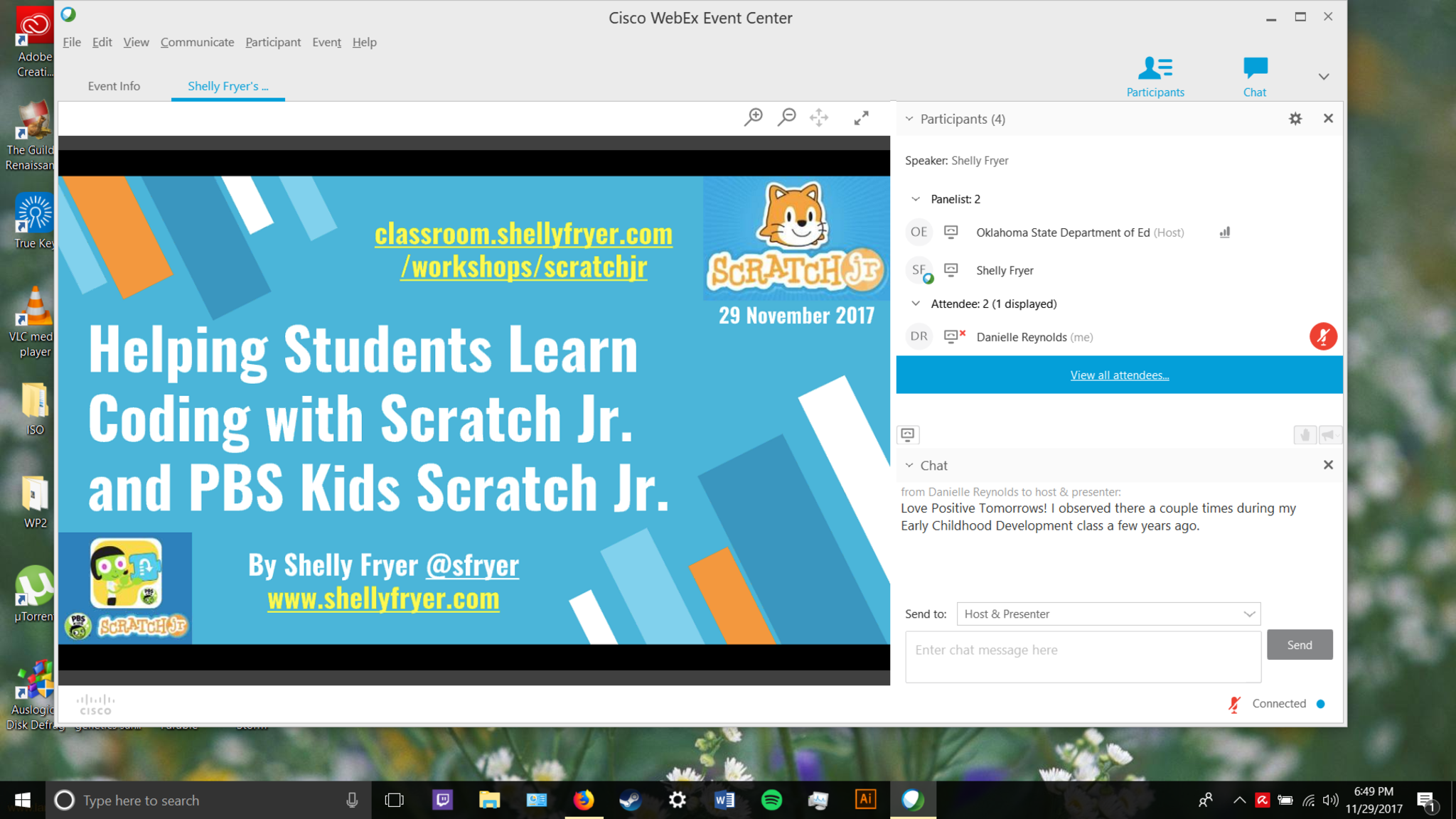The image size is (1456, 819).
Task: Open the Communicate menu
Action: click(x=197, y=42)
